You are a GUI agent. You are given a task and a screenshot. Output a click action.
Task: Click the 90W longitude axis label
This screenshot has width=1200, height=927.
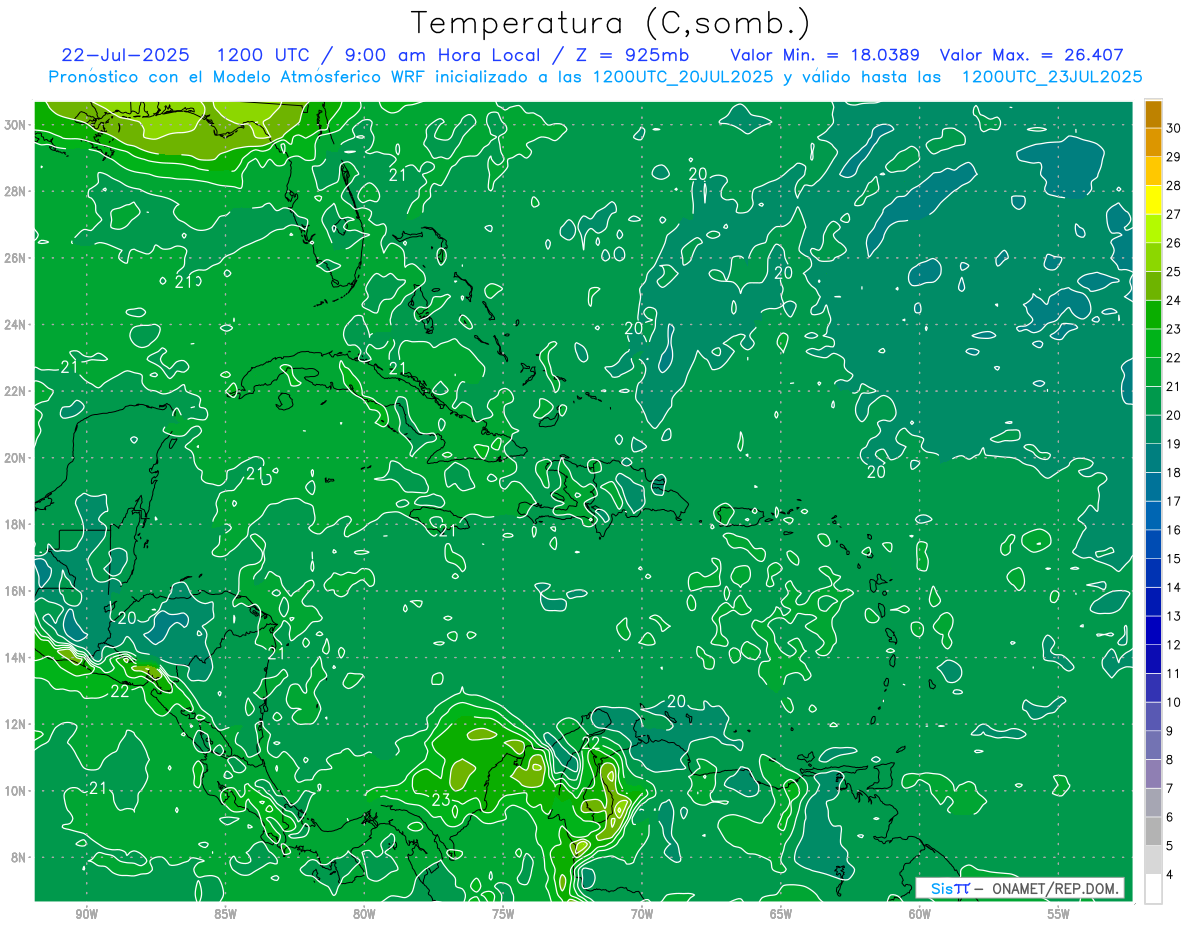pos(86,914)
